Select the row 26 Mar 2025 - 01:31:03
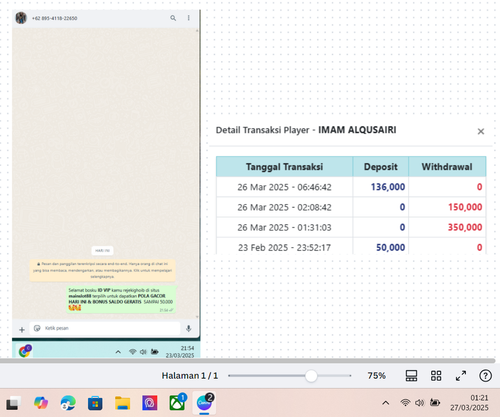Screen dimensions: 500x417 [x=351, y=227]
